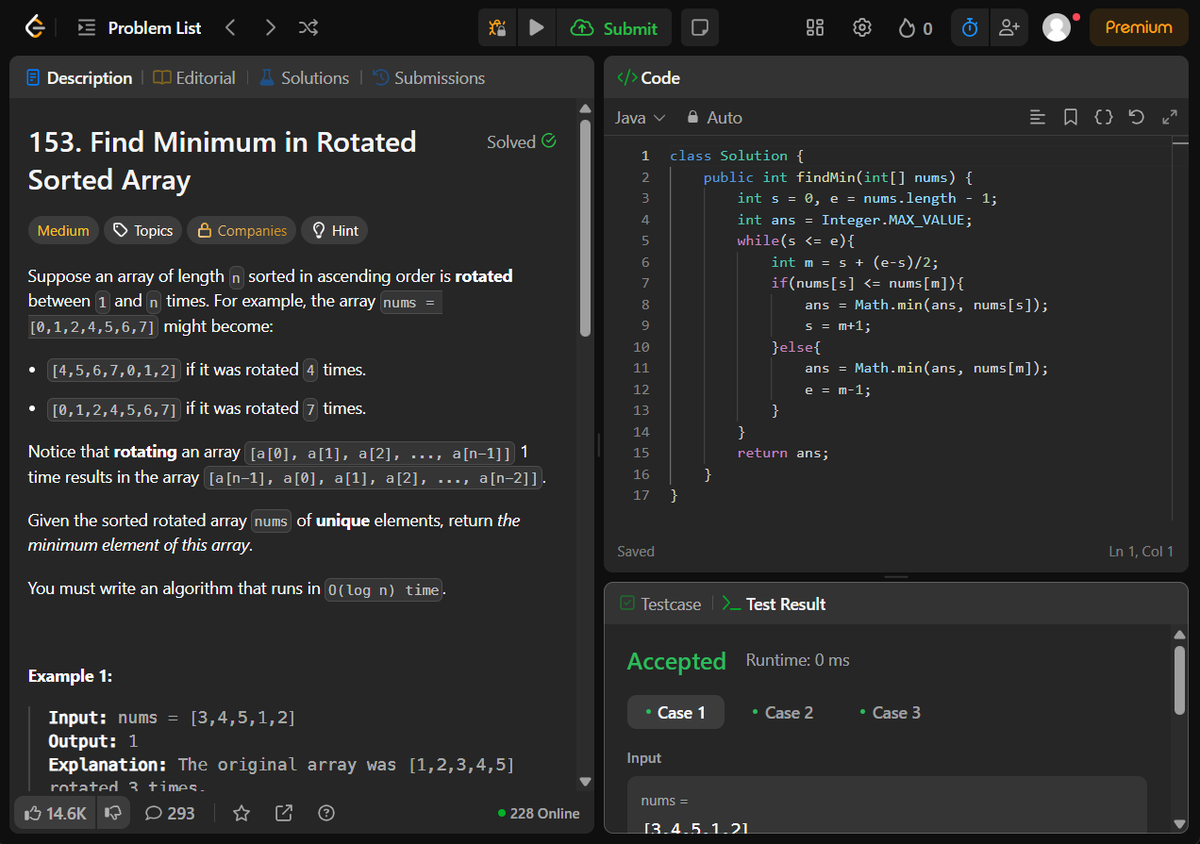Pick a random problem via shuffle icon

tap(309, 28)
